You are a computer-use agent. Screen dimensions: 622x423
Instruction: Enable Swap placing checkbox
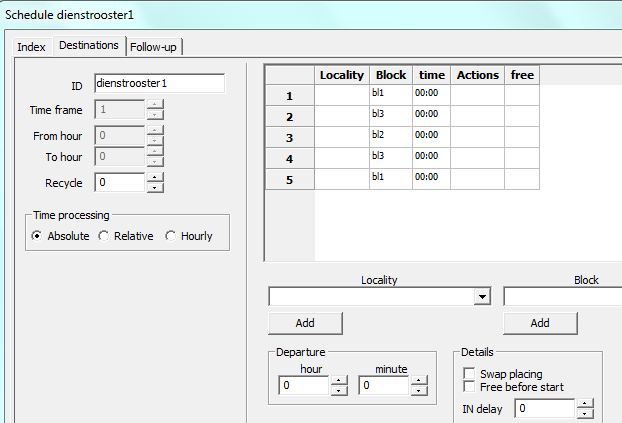pyautogui.click(x=470, y=373)
